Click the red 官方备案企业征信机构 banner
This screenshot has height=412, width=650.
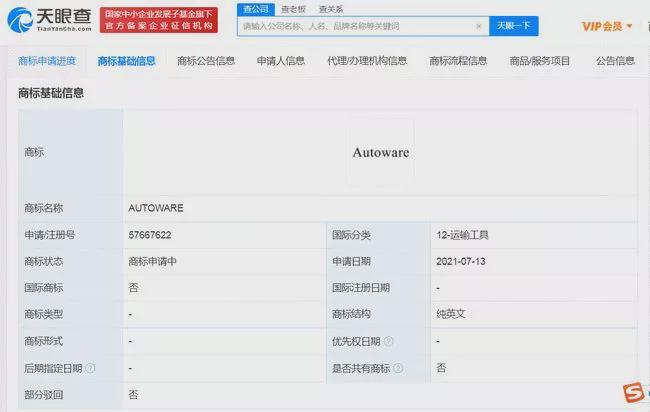159,20
